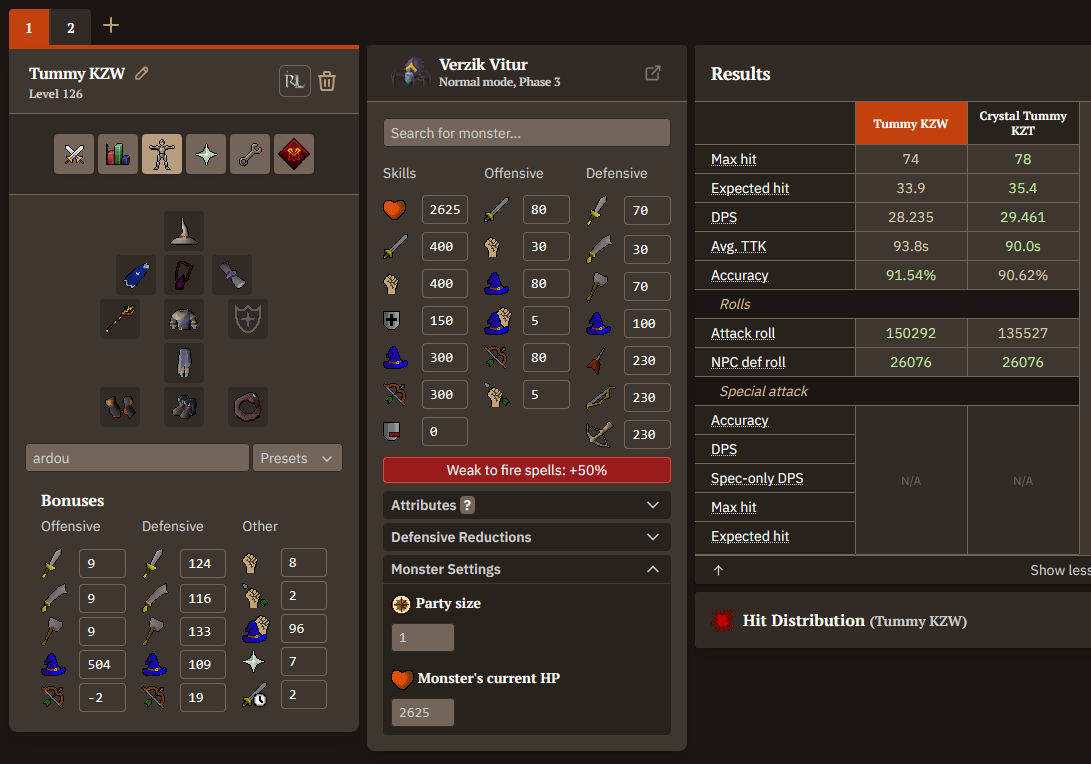Click the Attack roll label link
This screenshot has height=764, width=1091.
click(742, 333)
